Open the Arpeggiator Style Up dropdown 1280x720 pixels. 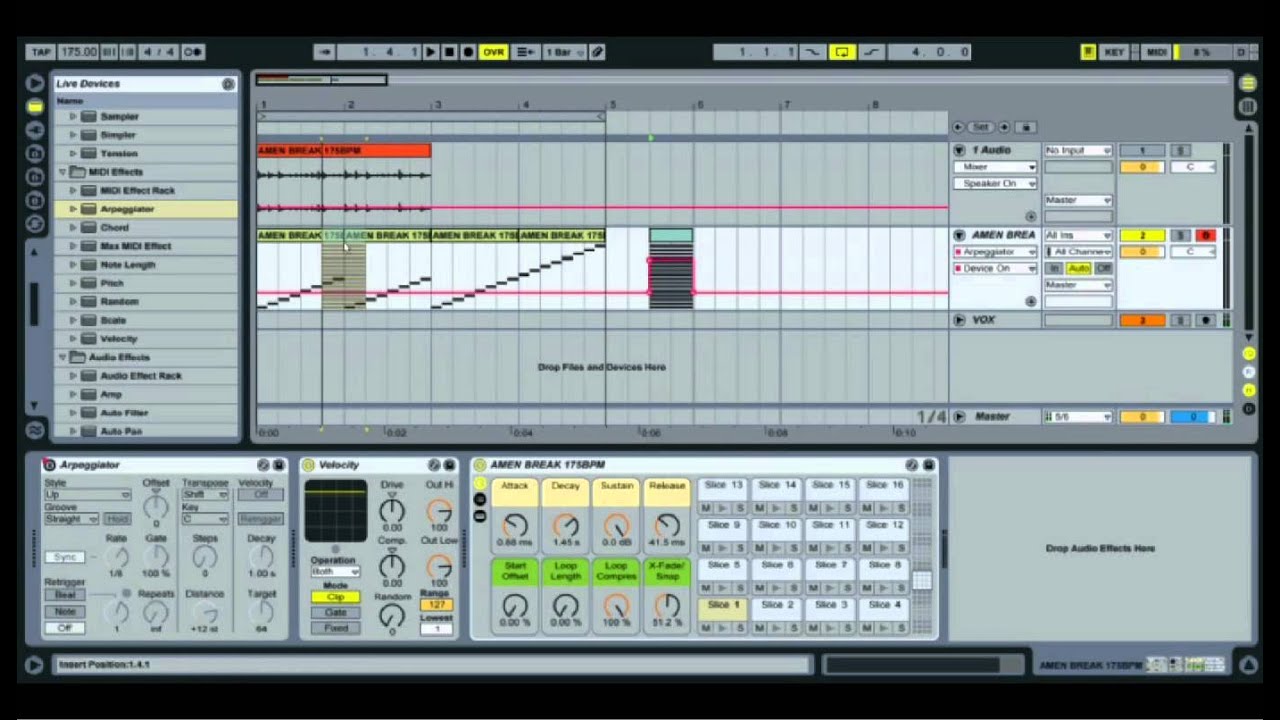[x=87, y=495]
